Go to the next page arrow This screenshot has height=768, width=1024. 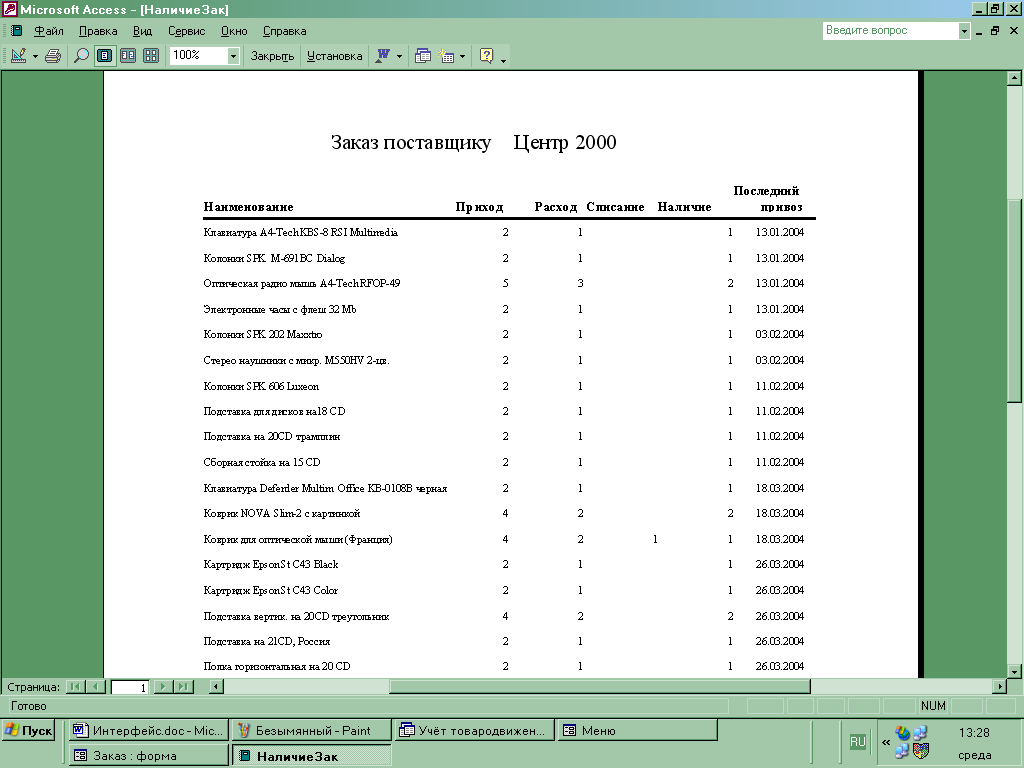click(164, 687)
